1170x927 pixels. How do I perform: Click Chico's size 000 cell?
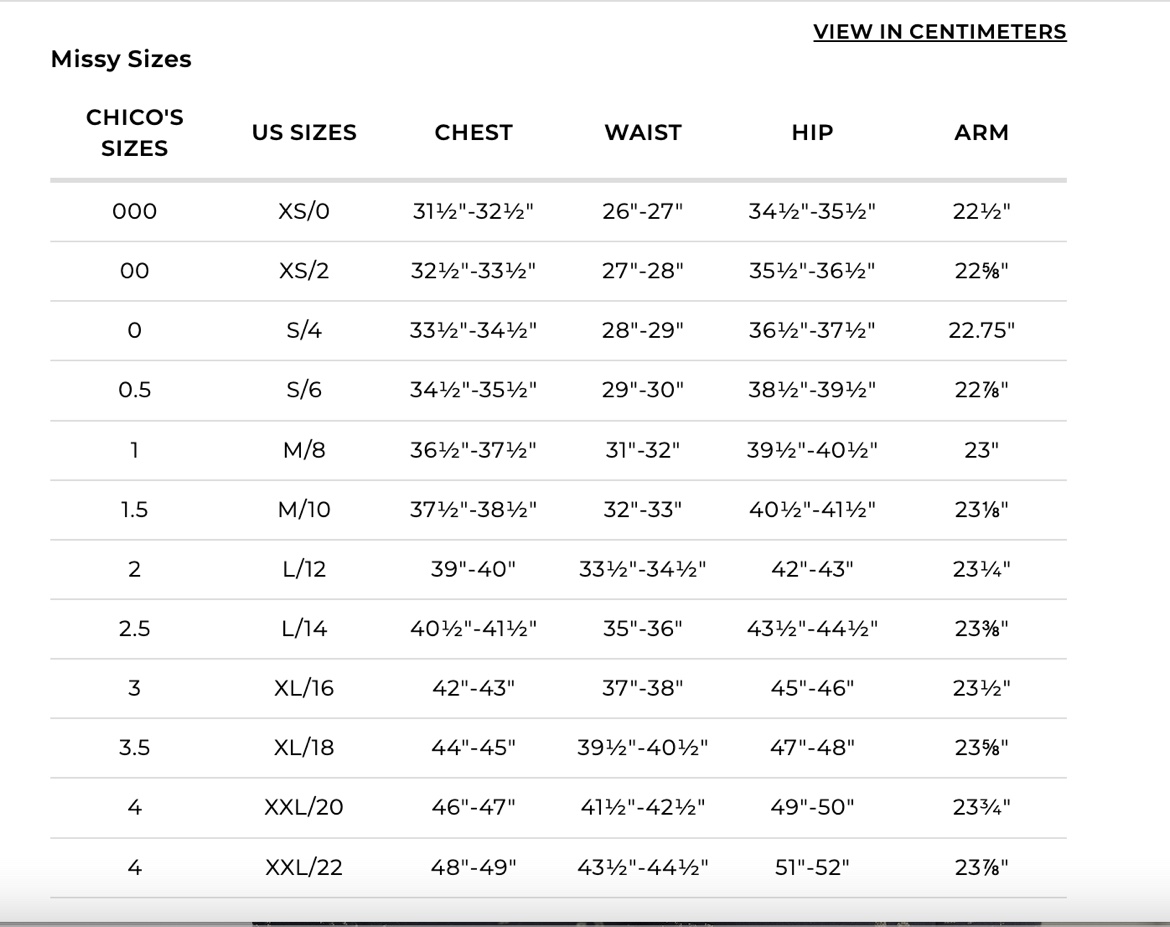point(134,211)
